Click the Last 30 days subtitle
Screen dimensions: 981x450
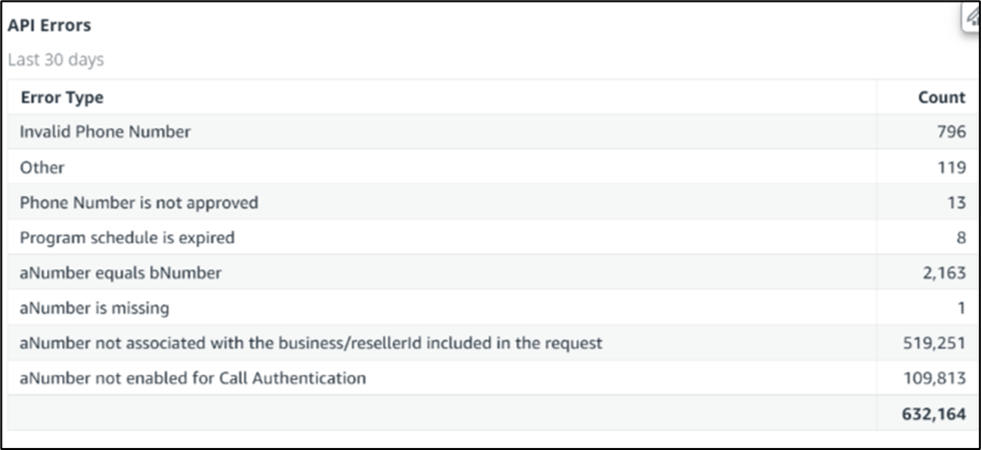[56, 60]
